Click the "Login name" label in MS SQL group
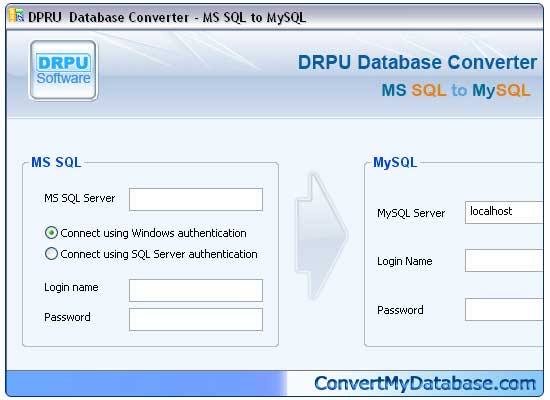 tap(71, 287)
